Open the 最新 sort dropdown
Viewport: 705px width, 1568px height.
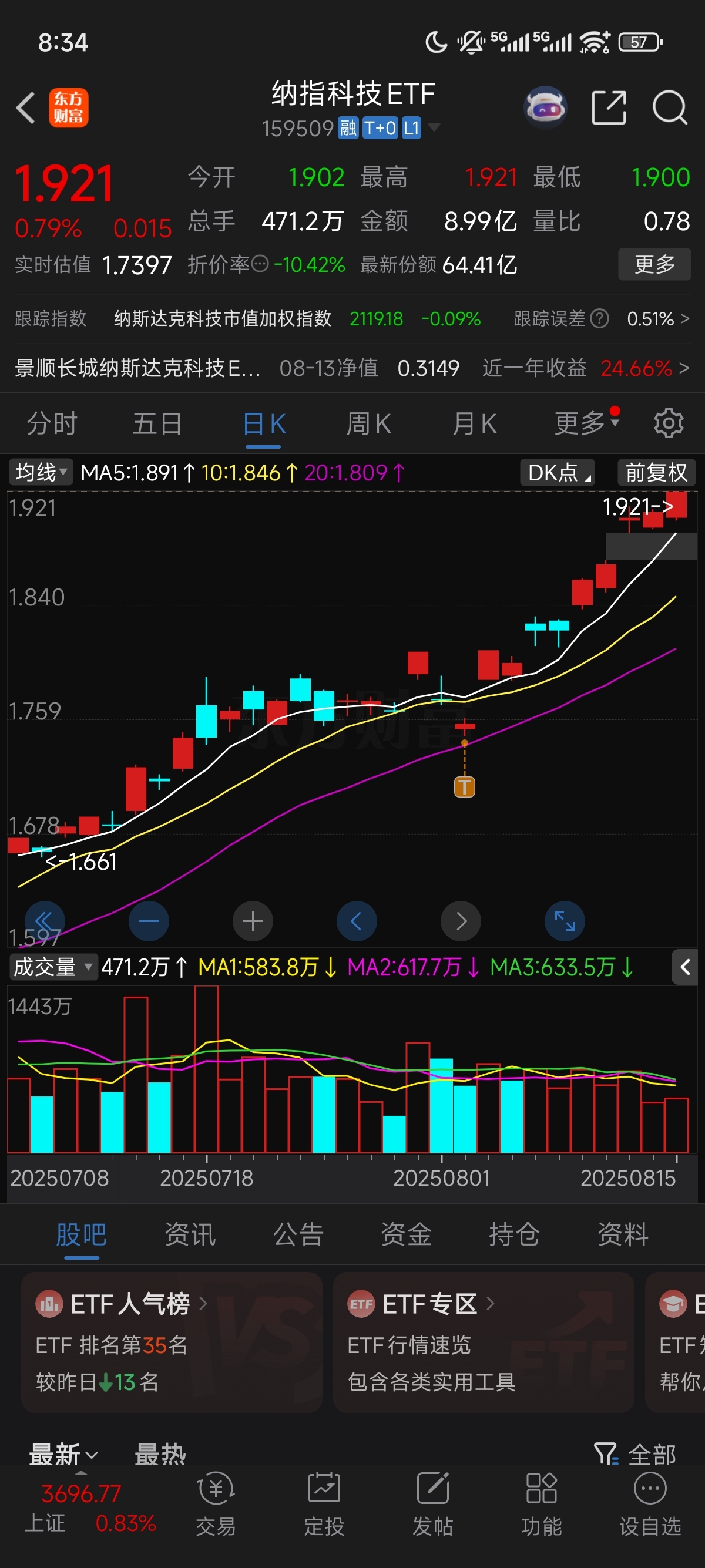[x=63, y=1453]
